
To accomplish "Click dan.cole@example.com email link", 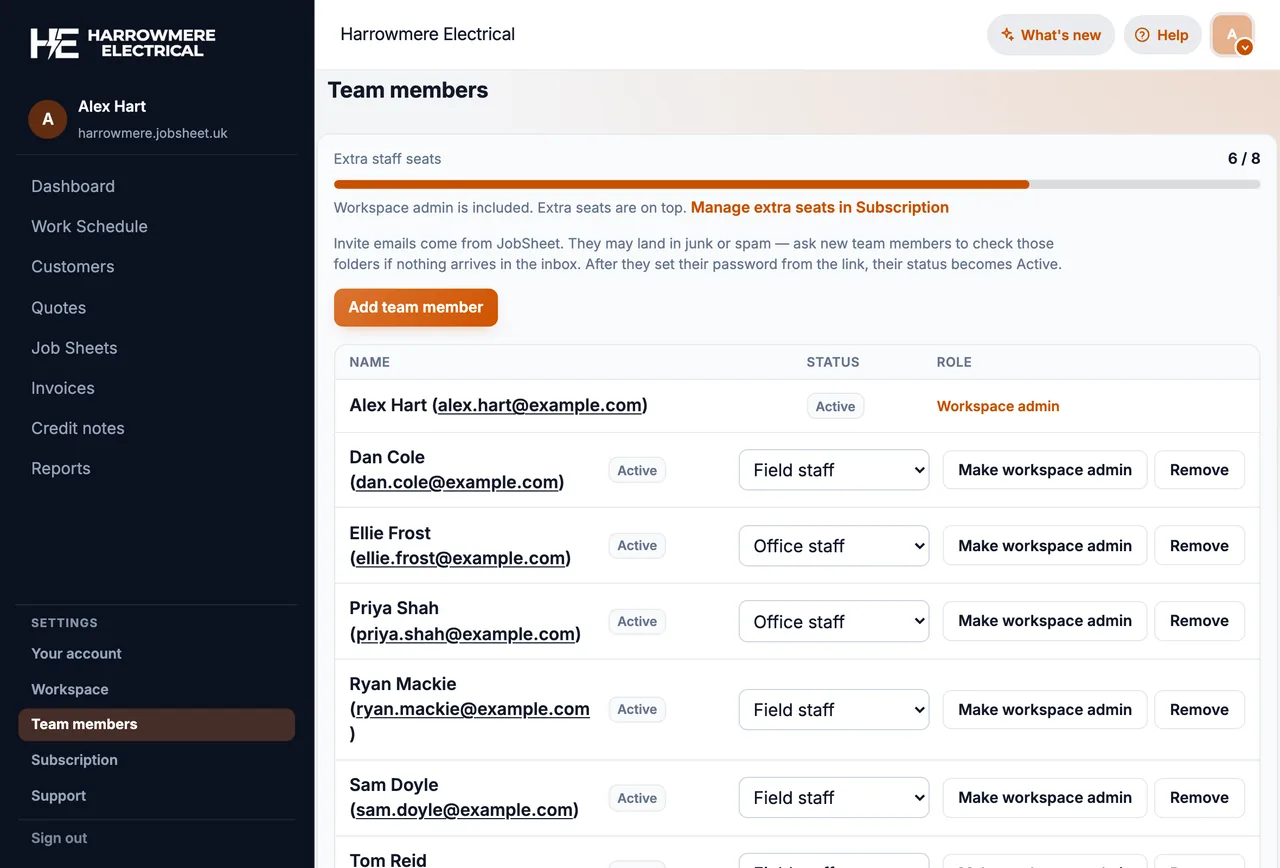I will click(457, 482).
